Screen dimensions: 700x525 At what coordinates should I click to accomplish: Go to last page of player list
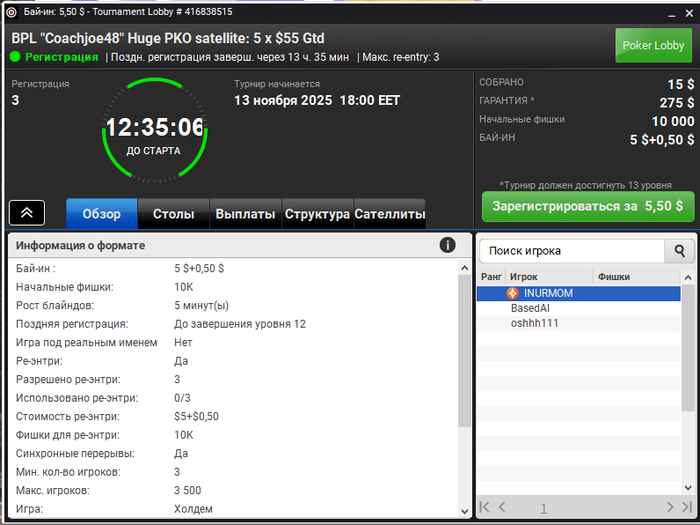687,507
